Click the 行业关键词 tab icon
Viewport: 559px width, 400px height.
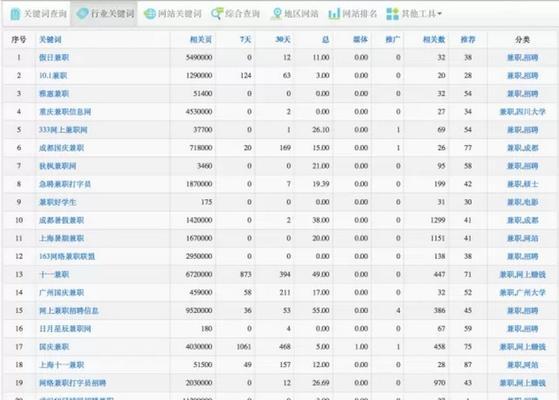point(82,14)
